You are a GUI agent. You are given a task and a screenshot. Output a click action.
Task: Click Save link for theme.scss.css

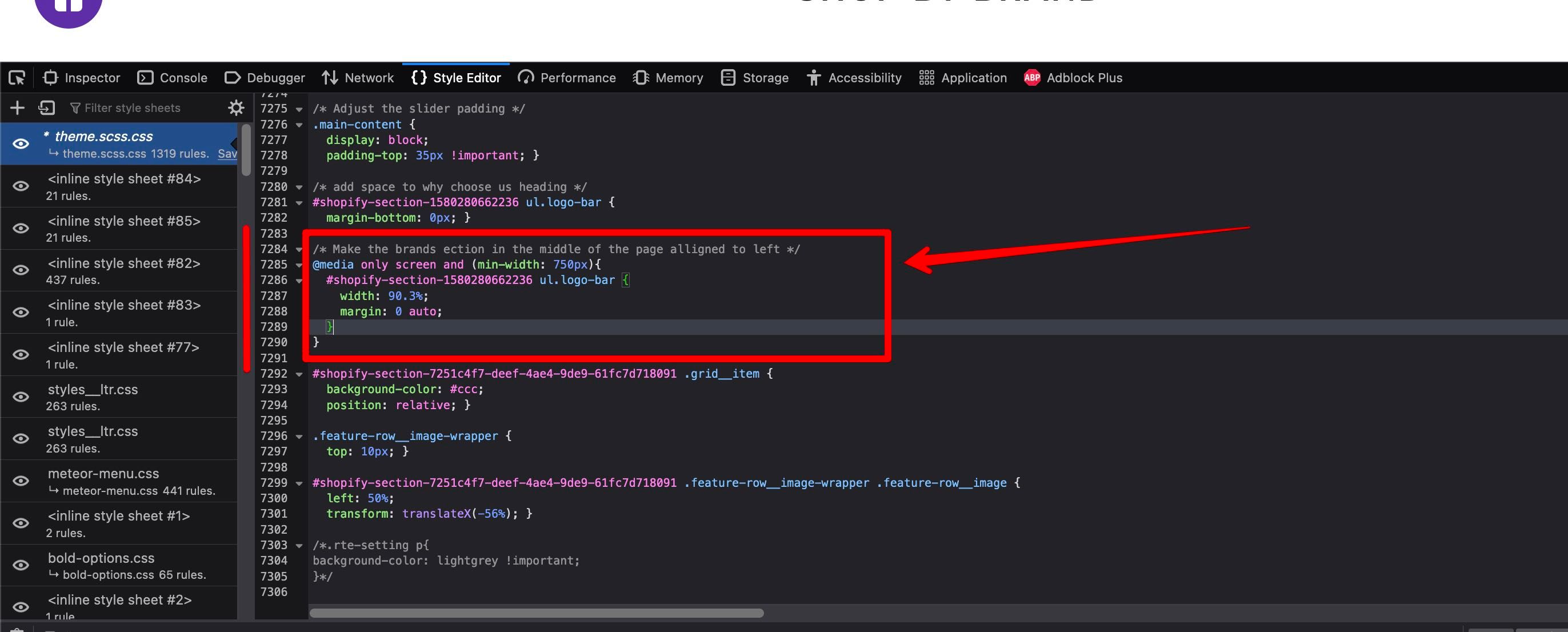(227, 154)
